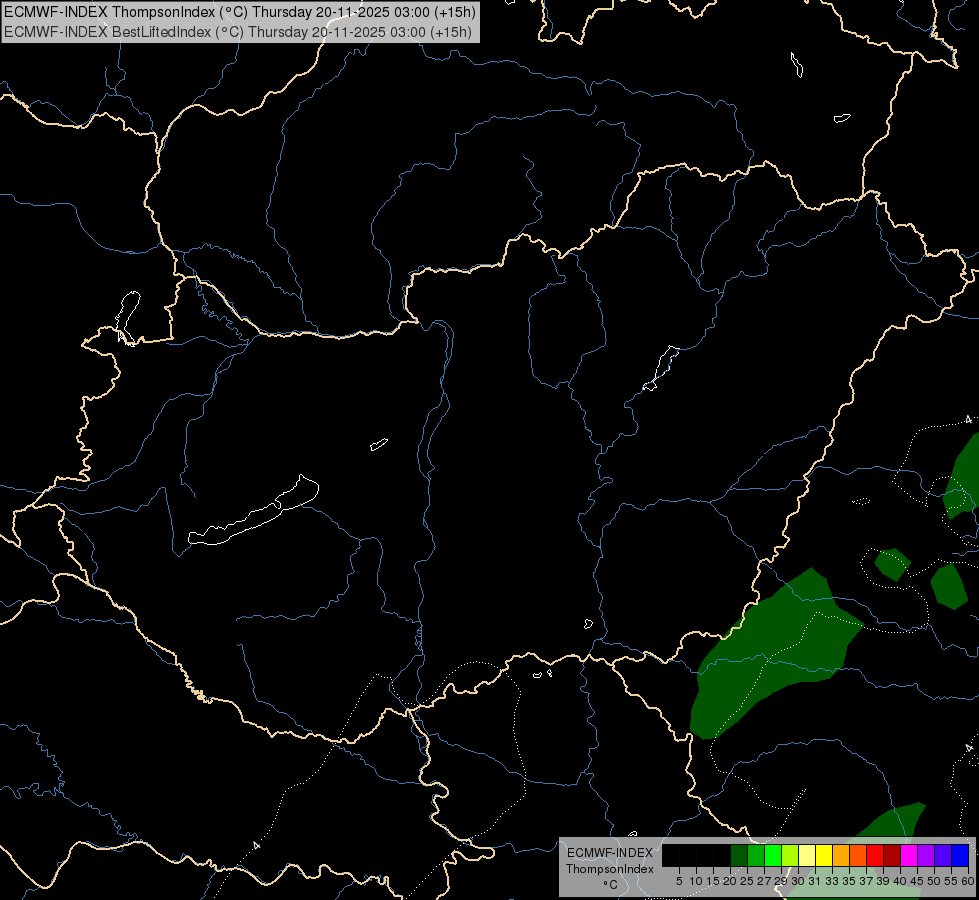Click the large elongated lake outline (Balaton)

tap(255, 512)
